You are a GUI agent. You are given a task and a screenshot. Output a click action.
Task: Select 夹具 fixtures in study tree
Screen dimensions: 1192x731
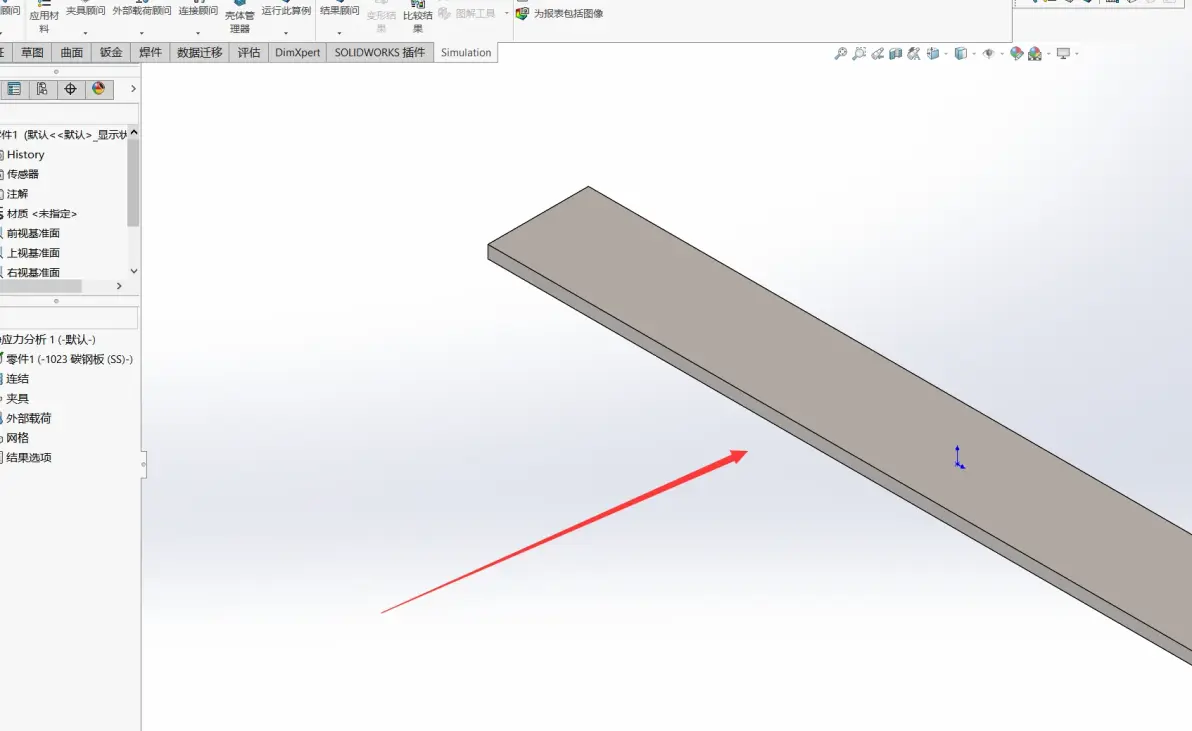click(17, 398)
